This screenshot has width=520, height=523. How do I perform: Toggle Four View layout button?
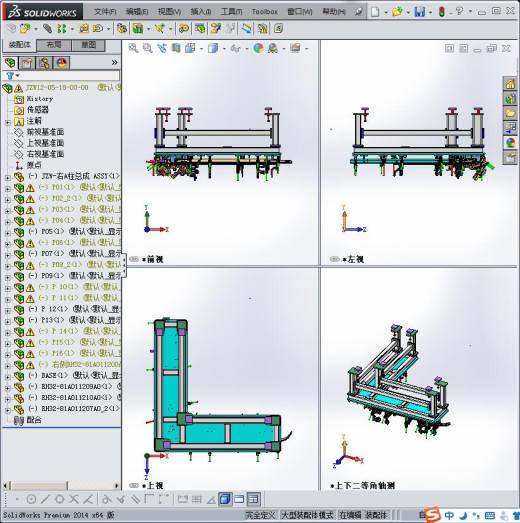(x=253, y=499)
